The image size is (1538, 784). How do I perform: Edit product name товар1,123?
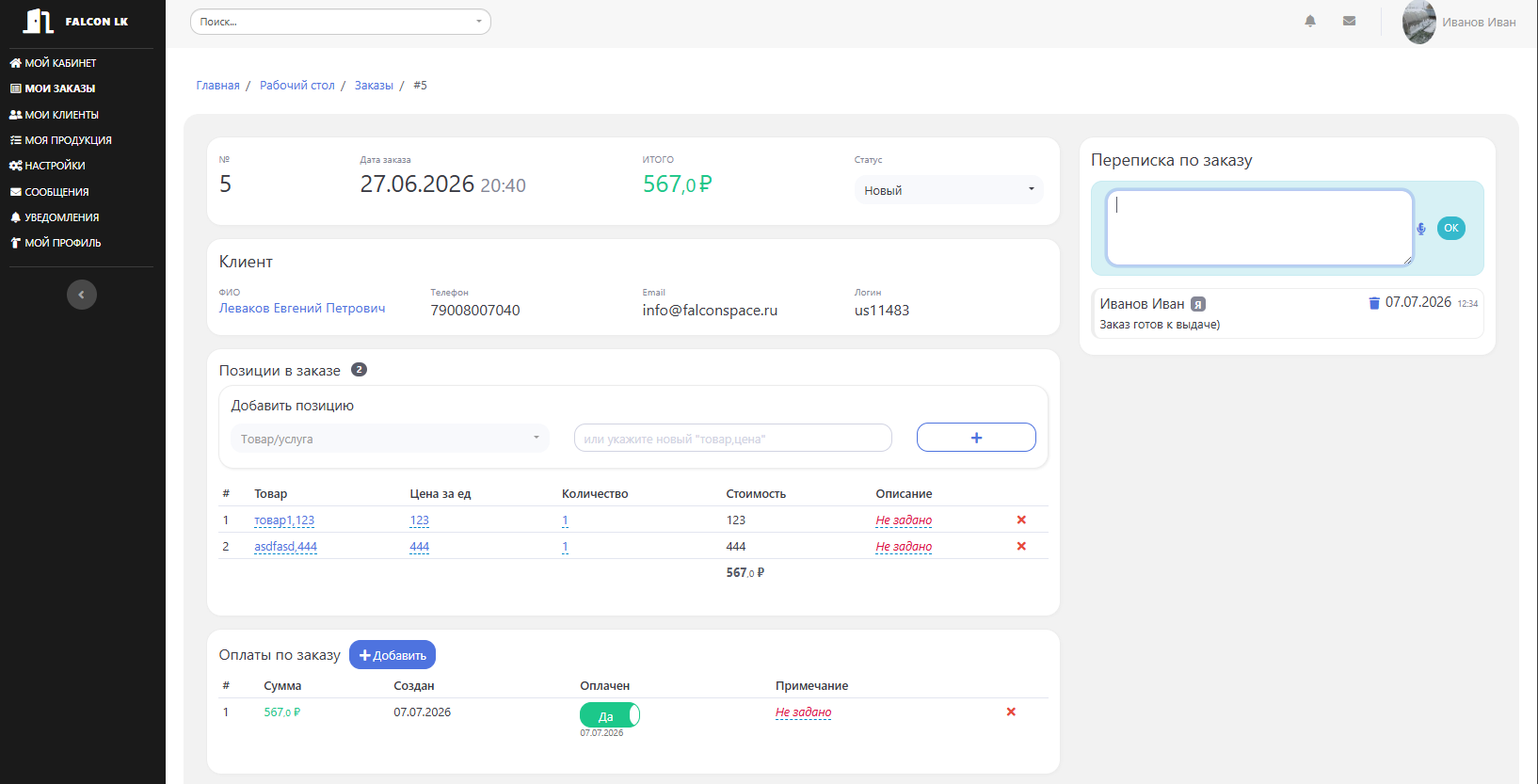pos(284,520)
